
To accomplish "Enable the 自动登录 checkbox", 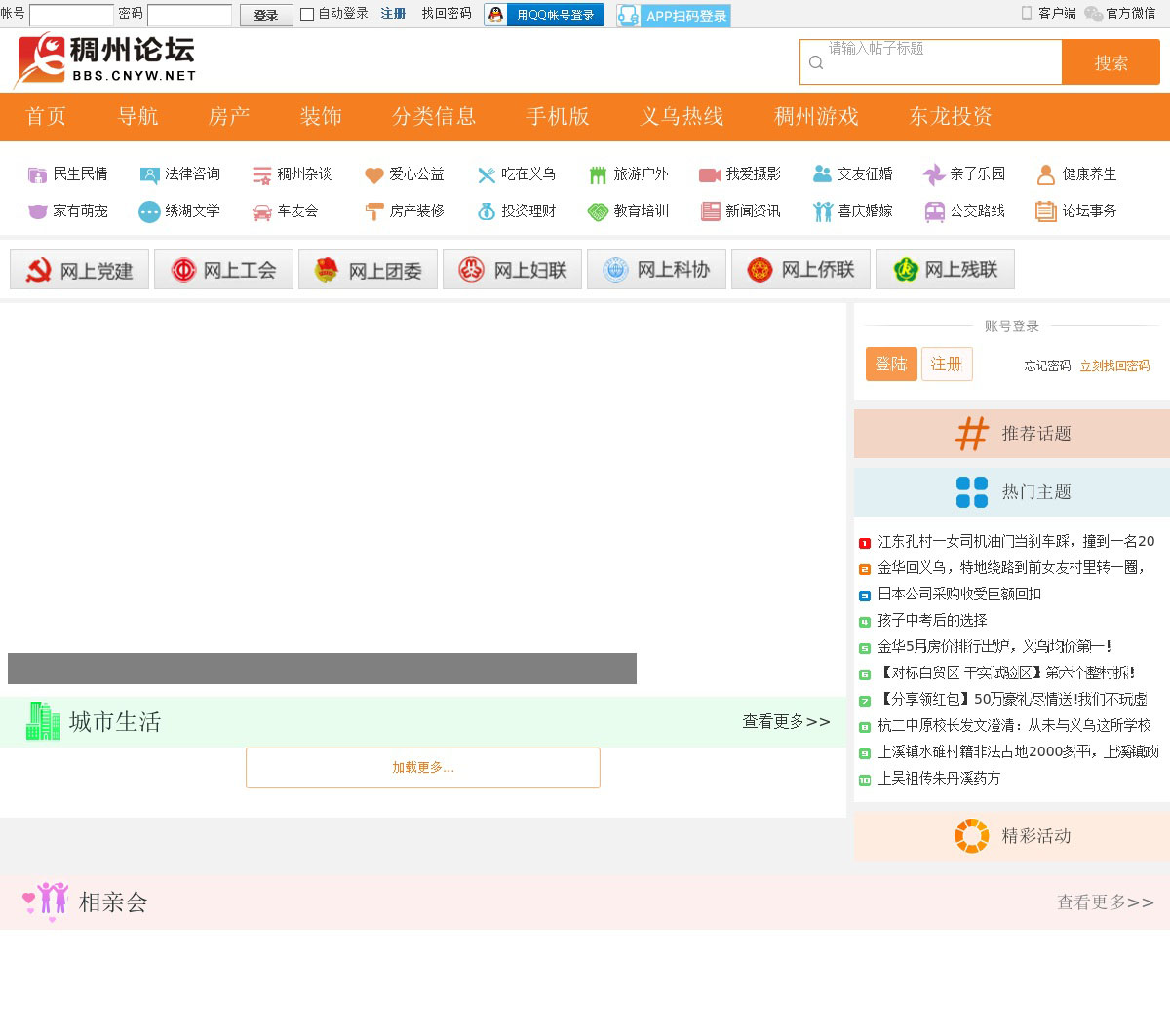I will [307, 15].
